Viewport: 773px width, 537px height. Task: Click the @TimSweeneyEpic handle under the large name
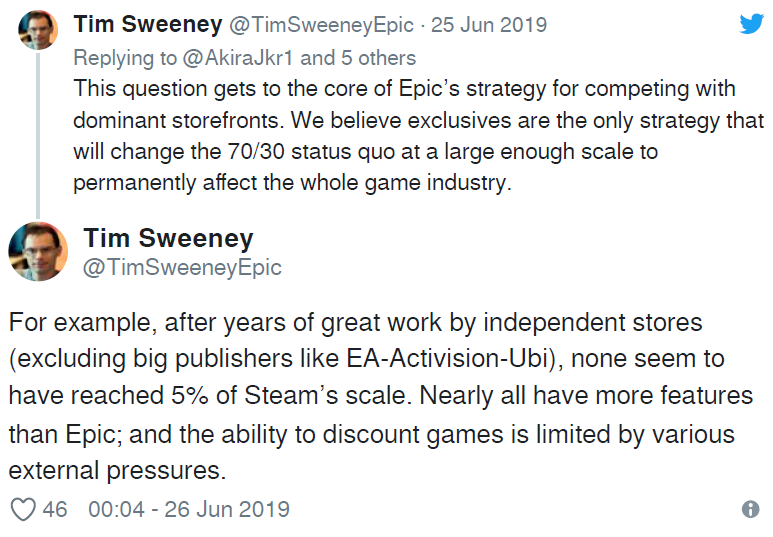click(182, 268)
